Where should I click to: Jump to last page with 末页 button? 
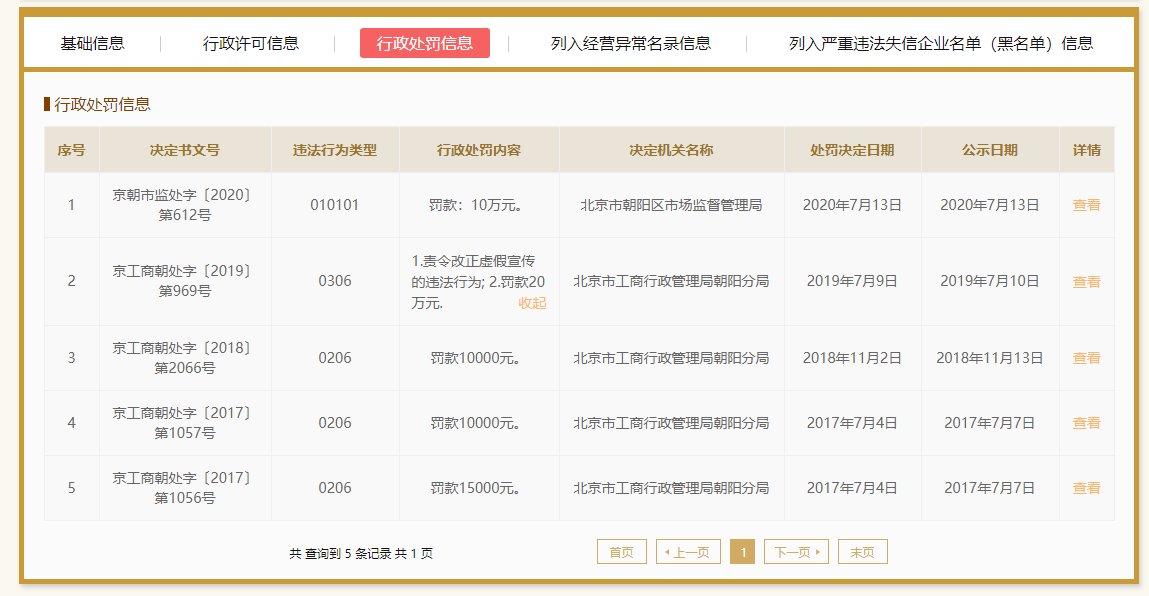(862, 552)
